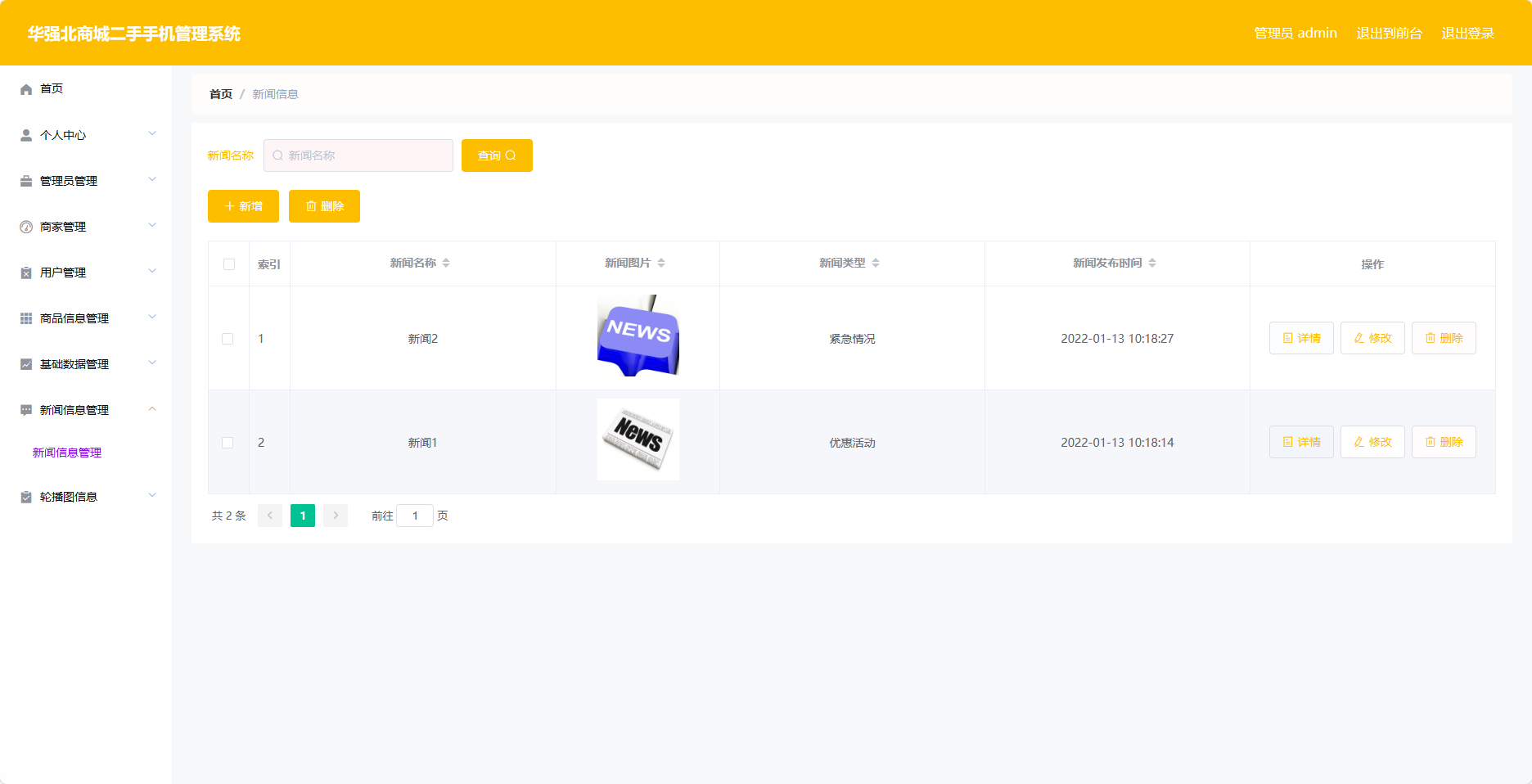Click 修改 for 新闻1 row
Screen dimensions: 1532x784
1372,442
